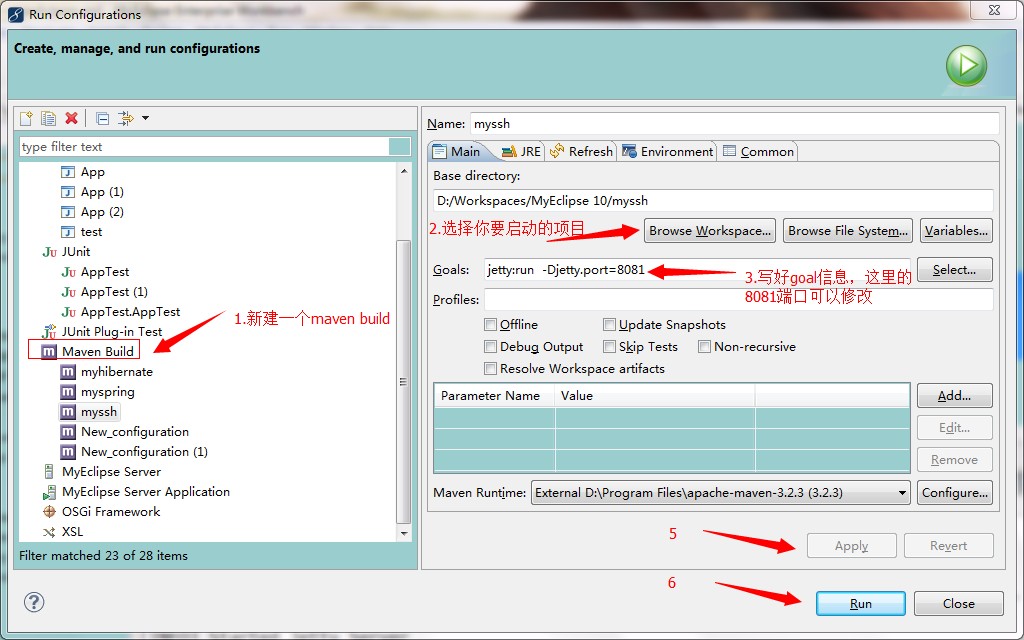Screen dimensions: 1024x640
Task: Click the Base directory text field
Action: tap(713, 200)
